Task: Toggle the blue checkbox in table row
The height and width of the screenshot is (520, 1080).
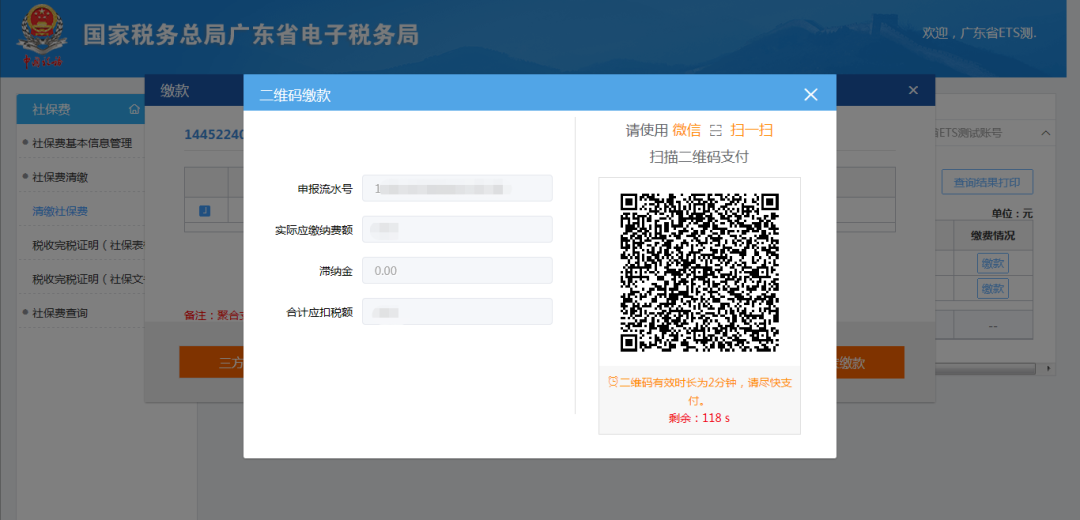Action: click(x=205, y=211)
